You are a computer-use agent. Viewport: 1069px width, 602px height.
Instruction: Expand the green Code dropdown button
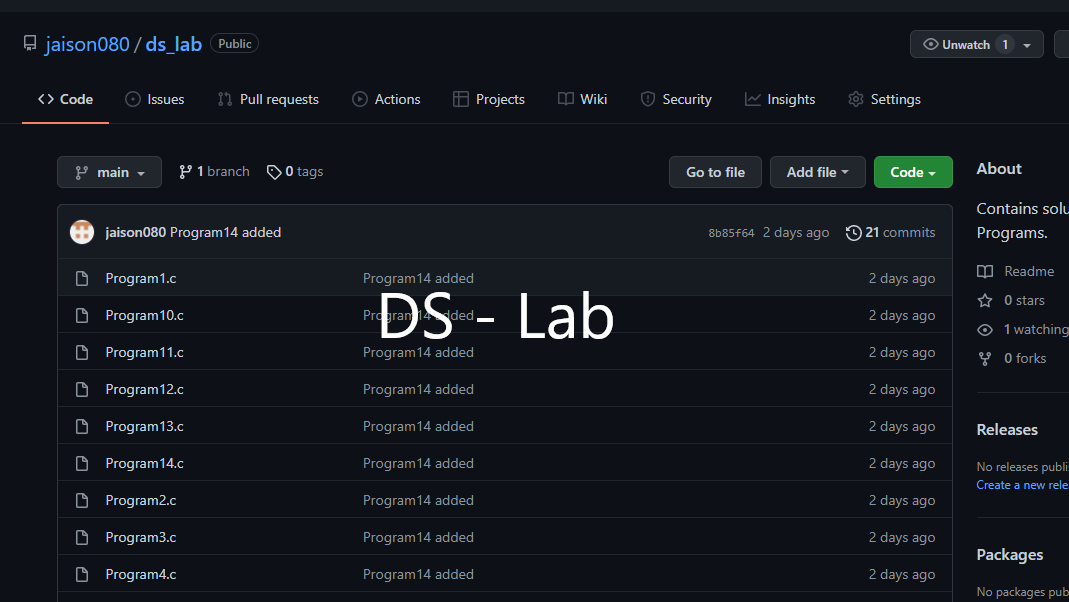(912, 172)
